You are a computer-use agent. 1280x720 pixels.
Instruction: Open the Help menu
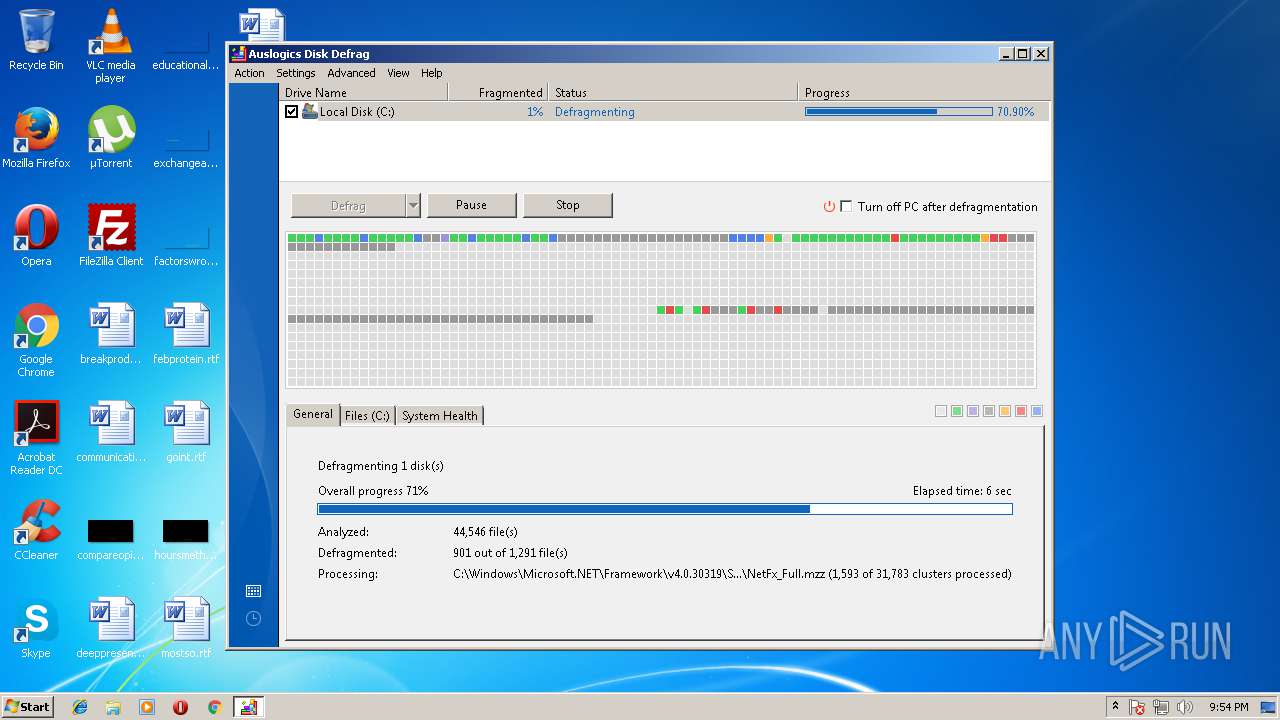(431, 73)
